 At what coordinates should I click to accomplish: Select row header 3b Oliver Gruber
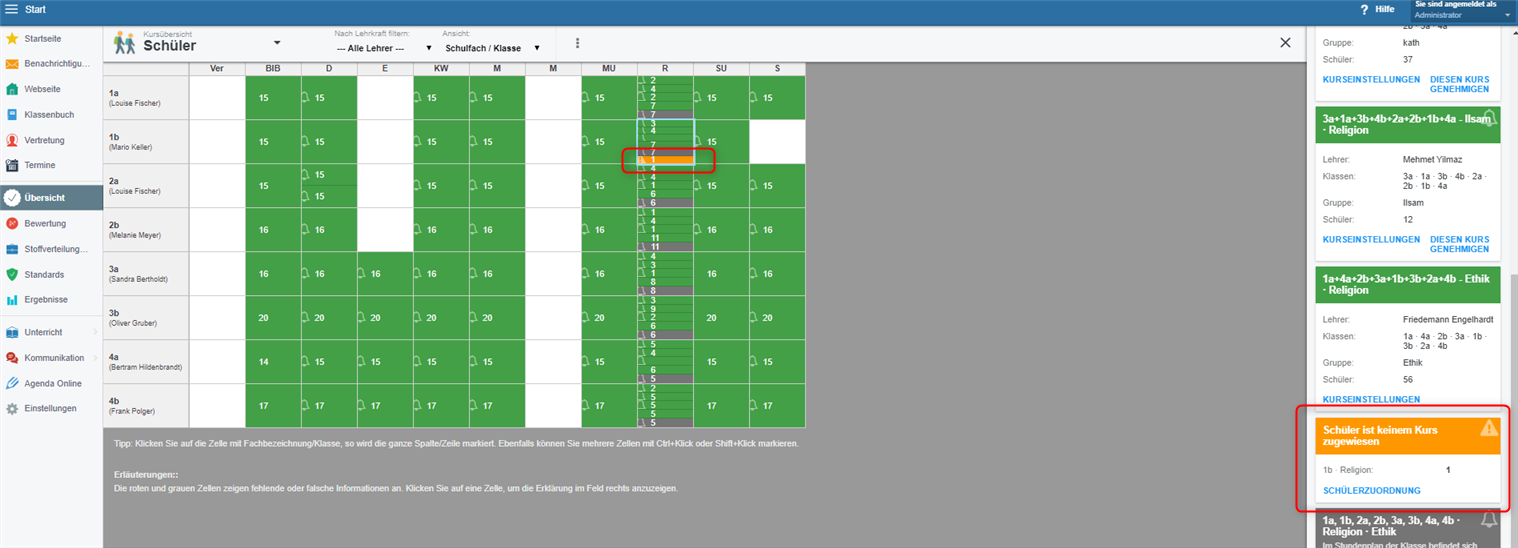(x=146, y=318)
